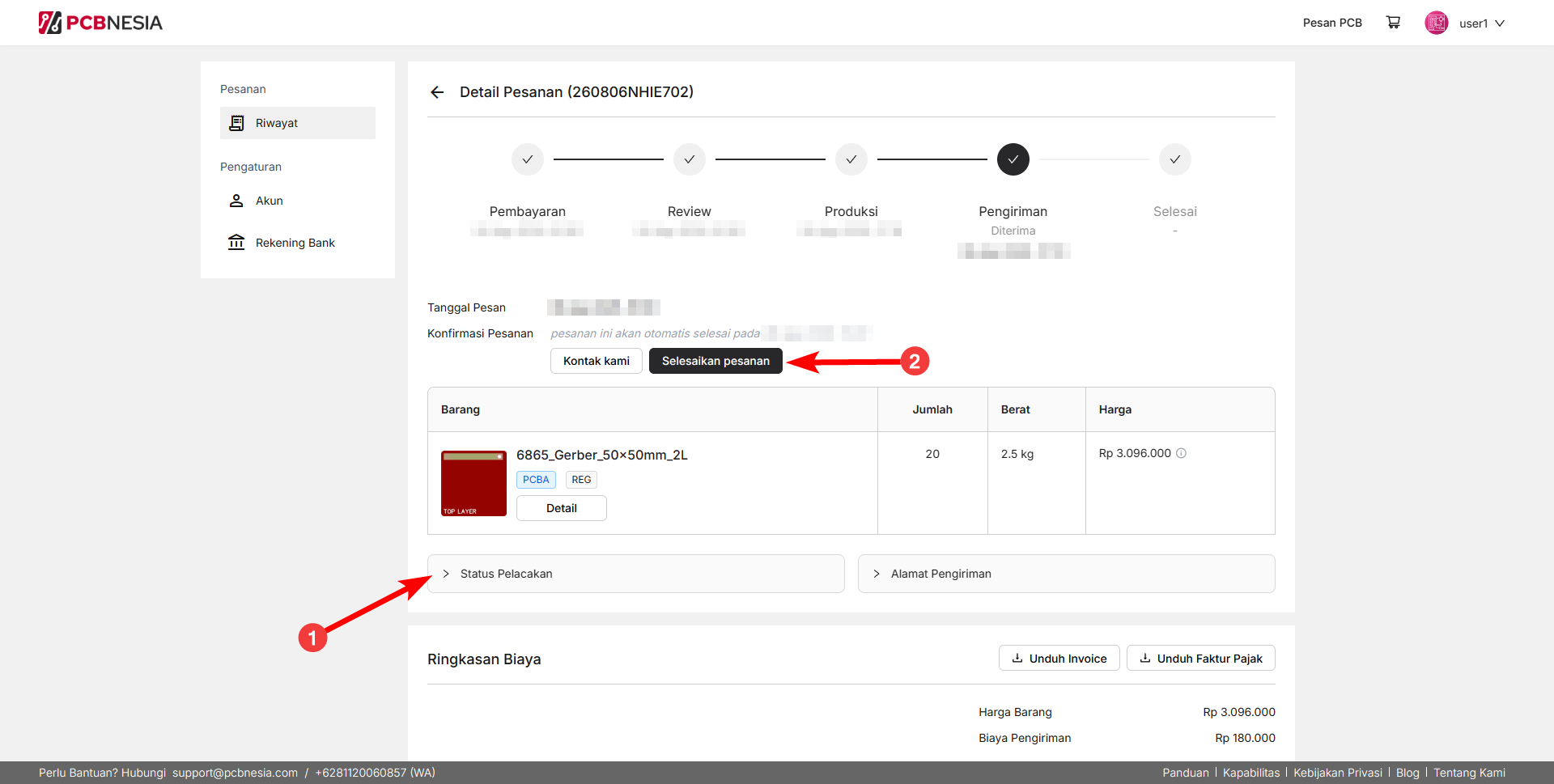The width and height of the screenshot is (1554, 784).
Task: Click the support@pcbnesia.com email link
Action: coord(235,773)
